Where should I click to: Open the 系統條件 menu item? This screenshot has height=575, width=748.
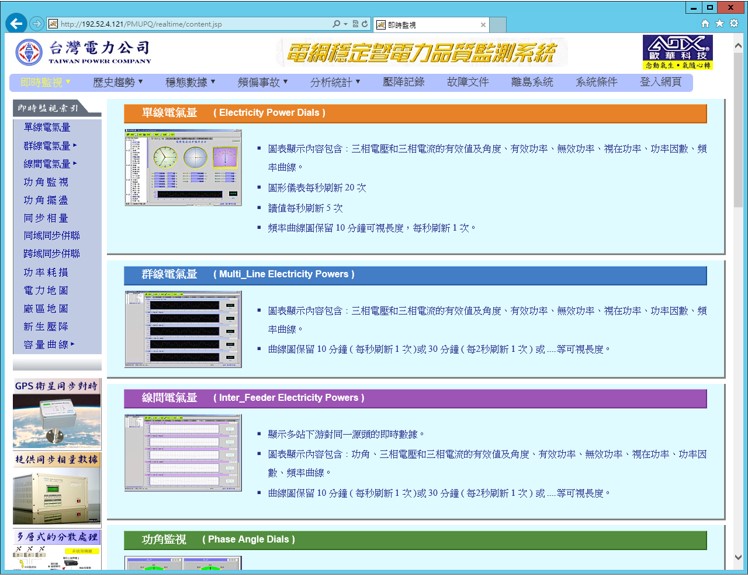click(596, 82)
